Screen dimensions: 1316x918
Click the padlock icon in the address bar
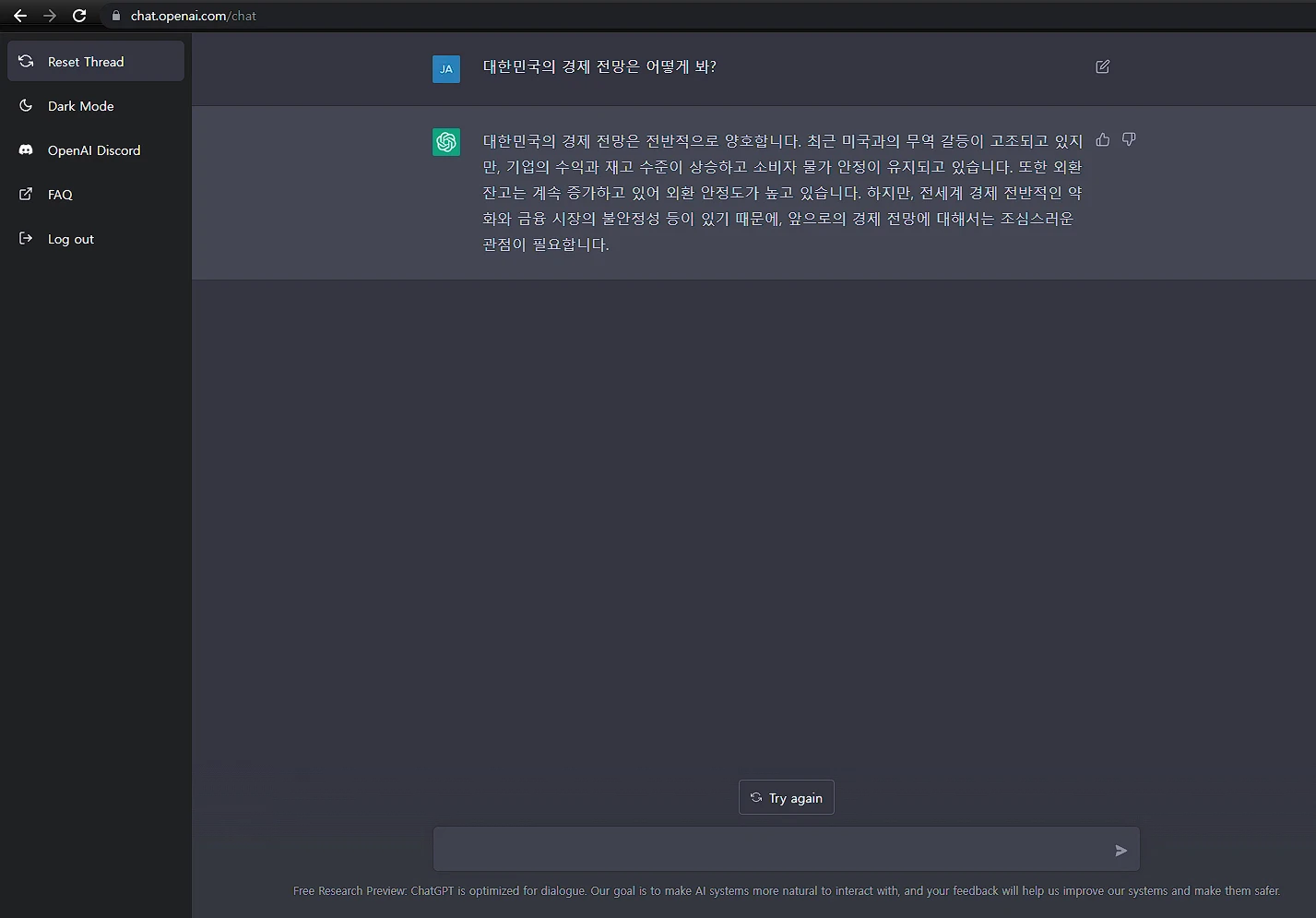[116, 16]
